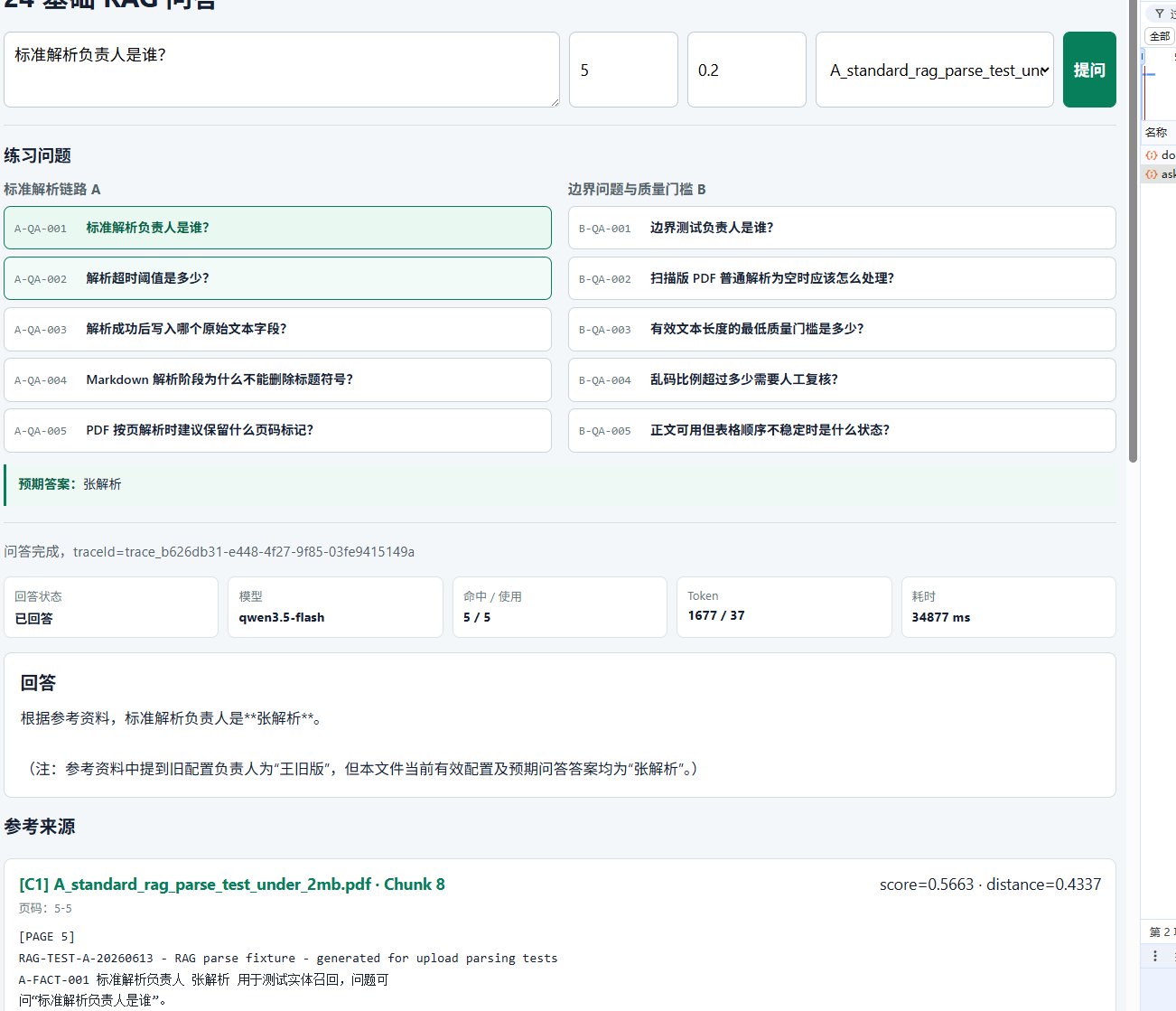The width and height of the screenshot is (1176, 1011).
Task: Select practice question A-QA-002 解析超时阈值是多少
Action: (x=277, y=278)
